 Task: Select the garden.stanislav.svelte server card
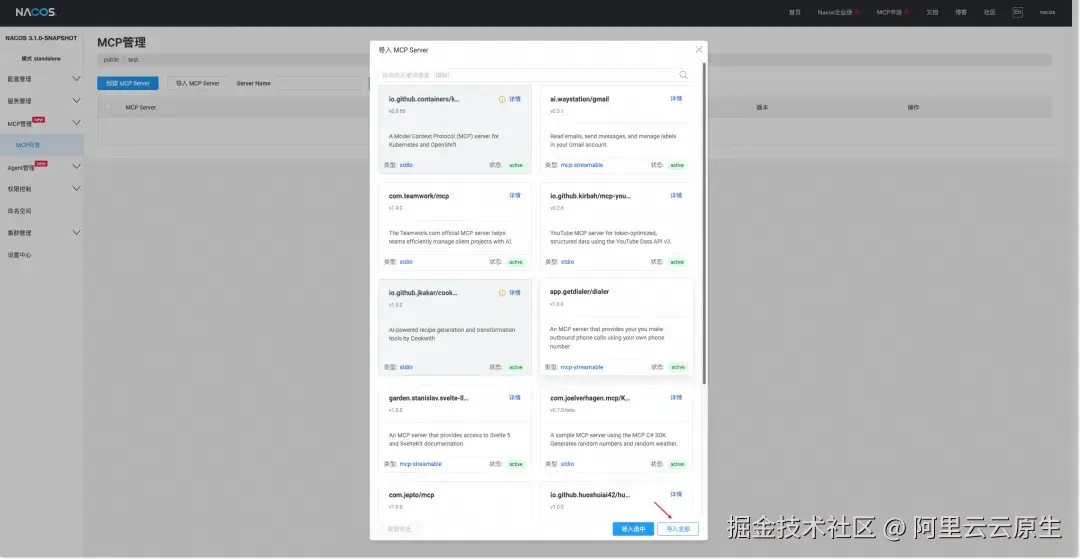click(x=455, y=428)
